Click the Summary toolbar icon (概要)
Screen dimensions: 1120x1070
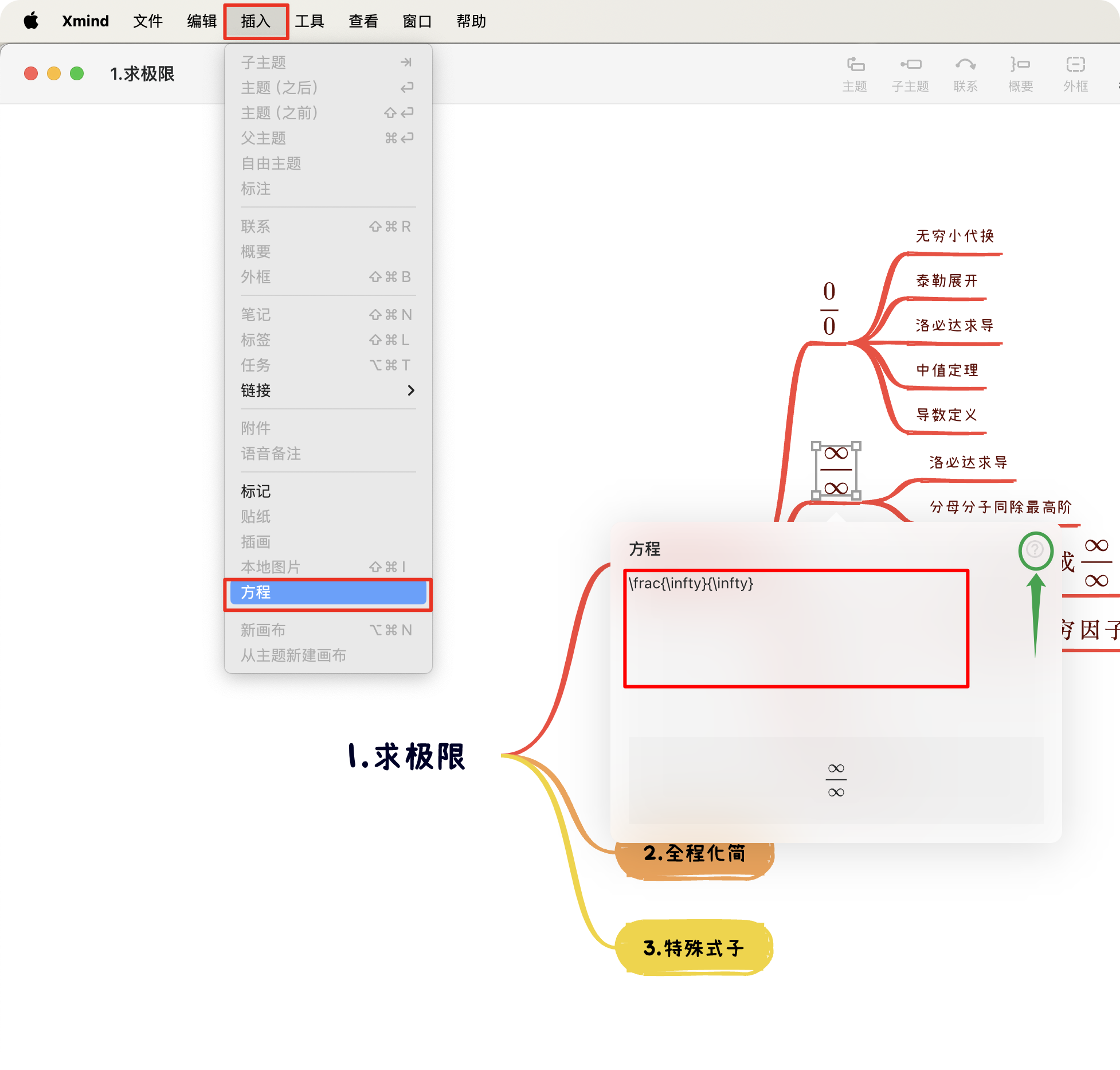pyautogui.click(x=1020, y=73)
